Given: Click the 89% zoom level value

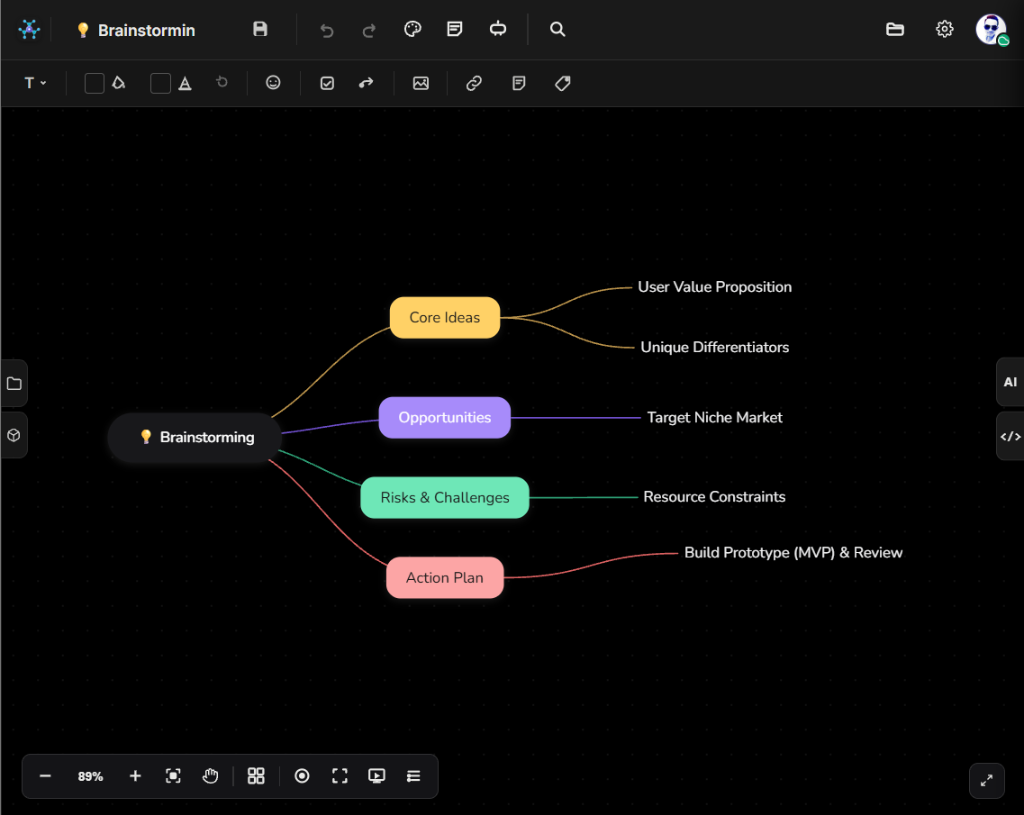Looking at the screenshot, I should 90,776.
